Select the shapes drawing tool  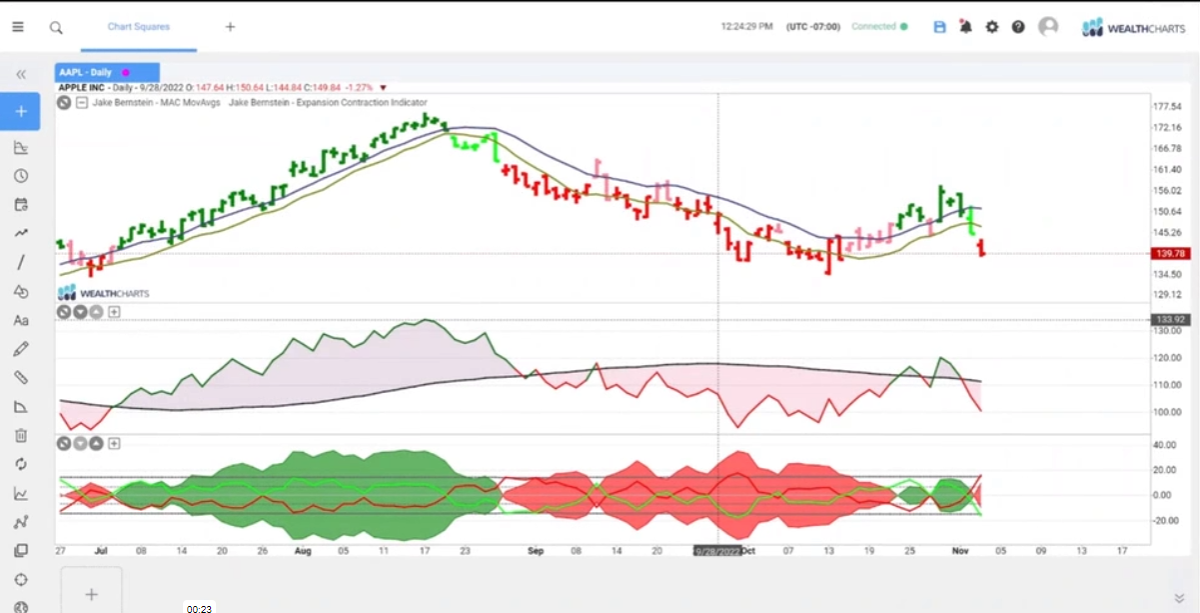(x=20, y=291)
